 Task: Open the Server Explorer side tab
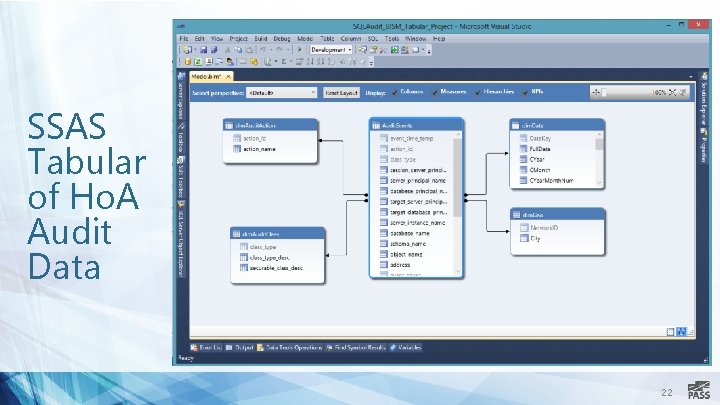[x=181, y=96]
